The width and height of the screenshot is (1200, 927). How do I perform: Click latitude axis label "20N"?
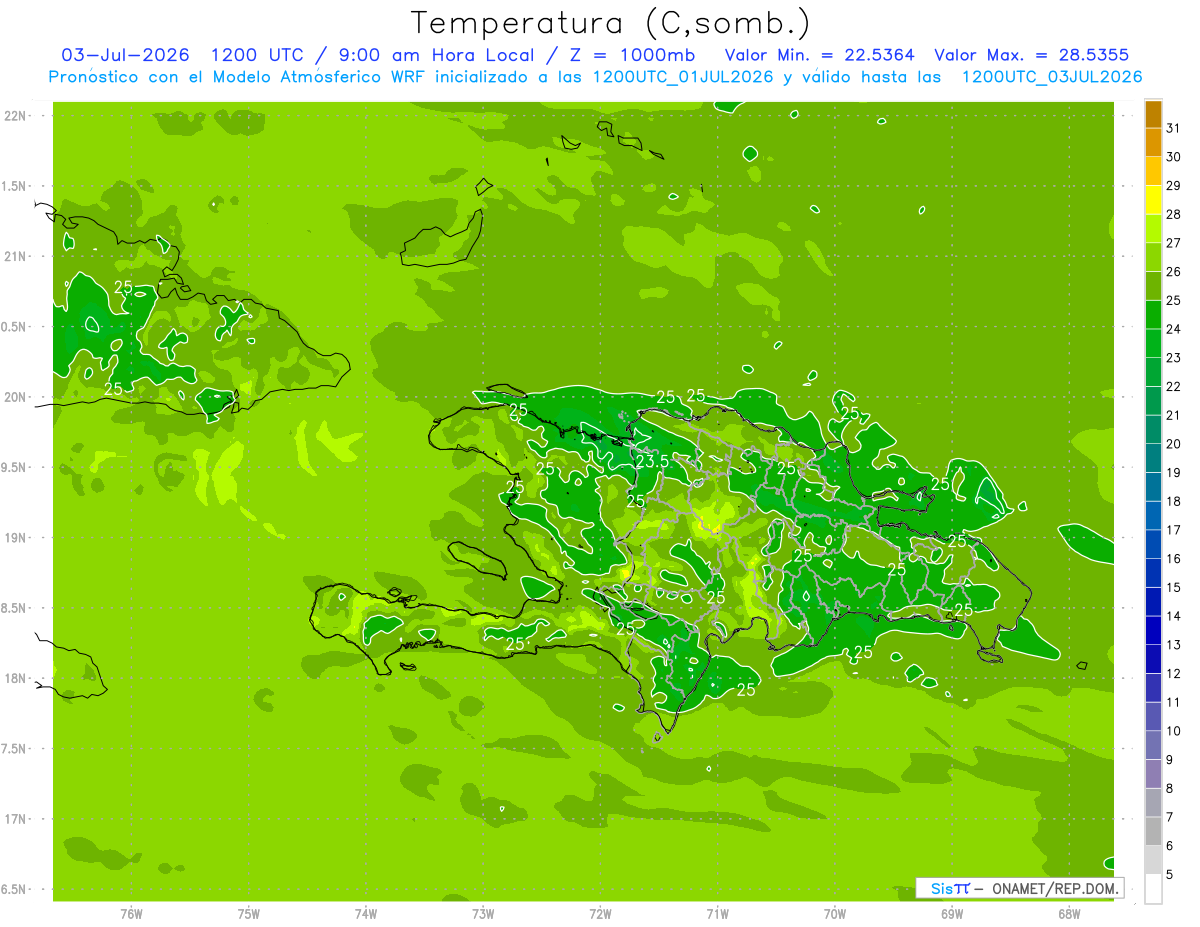[x=15, y=398]
